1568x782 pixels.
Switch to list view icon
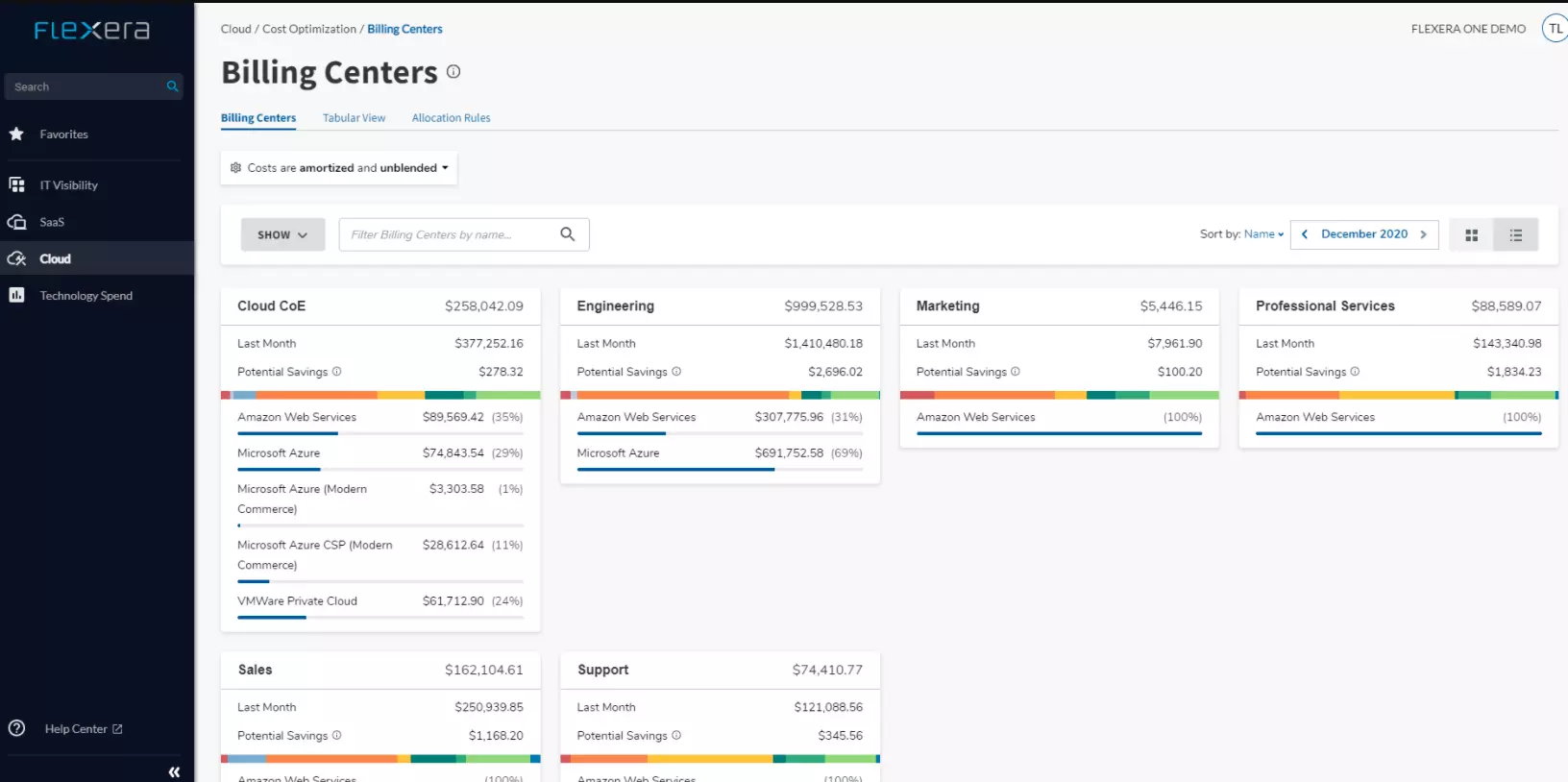coord(1516,234)
